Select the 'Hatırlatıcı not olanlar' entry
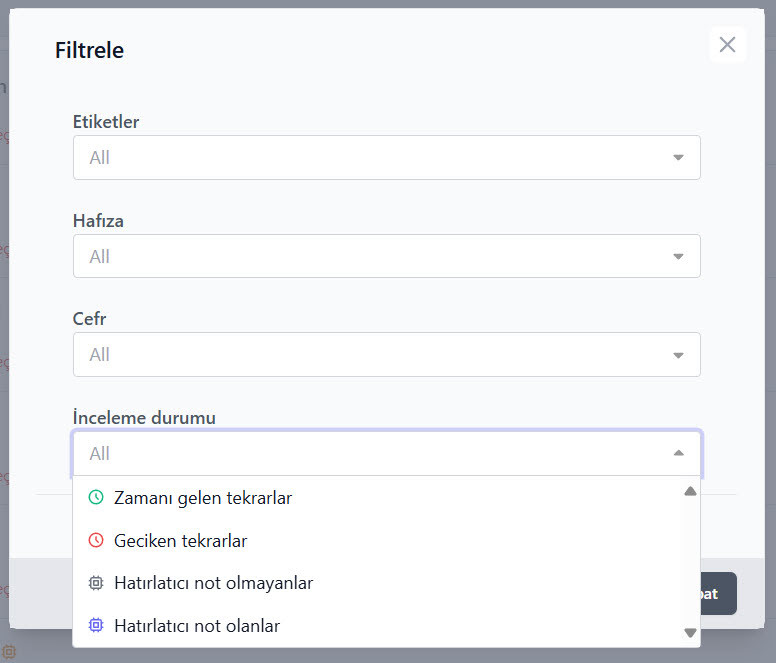This screenshot has width=776, height=663. click(197, 626)
